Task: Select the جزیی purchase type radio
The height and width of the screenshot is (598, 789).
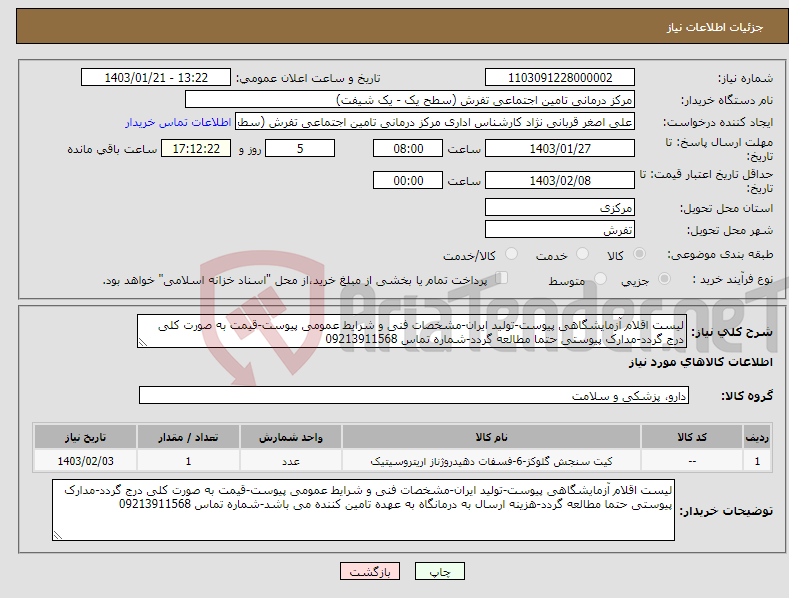Action: [664, 279]
